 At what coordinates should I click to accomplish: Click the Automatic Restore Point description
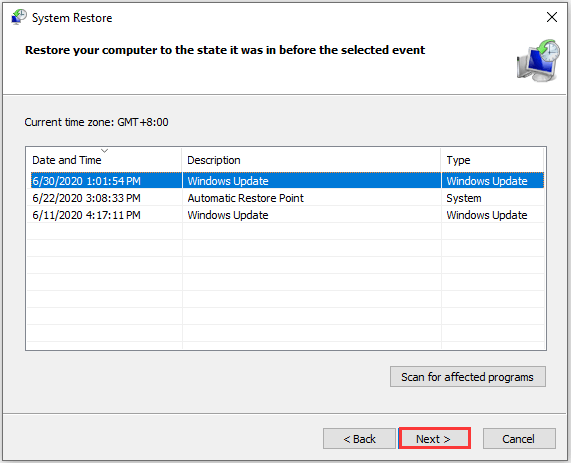245,198
